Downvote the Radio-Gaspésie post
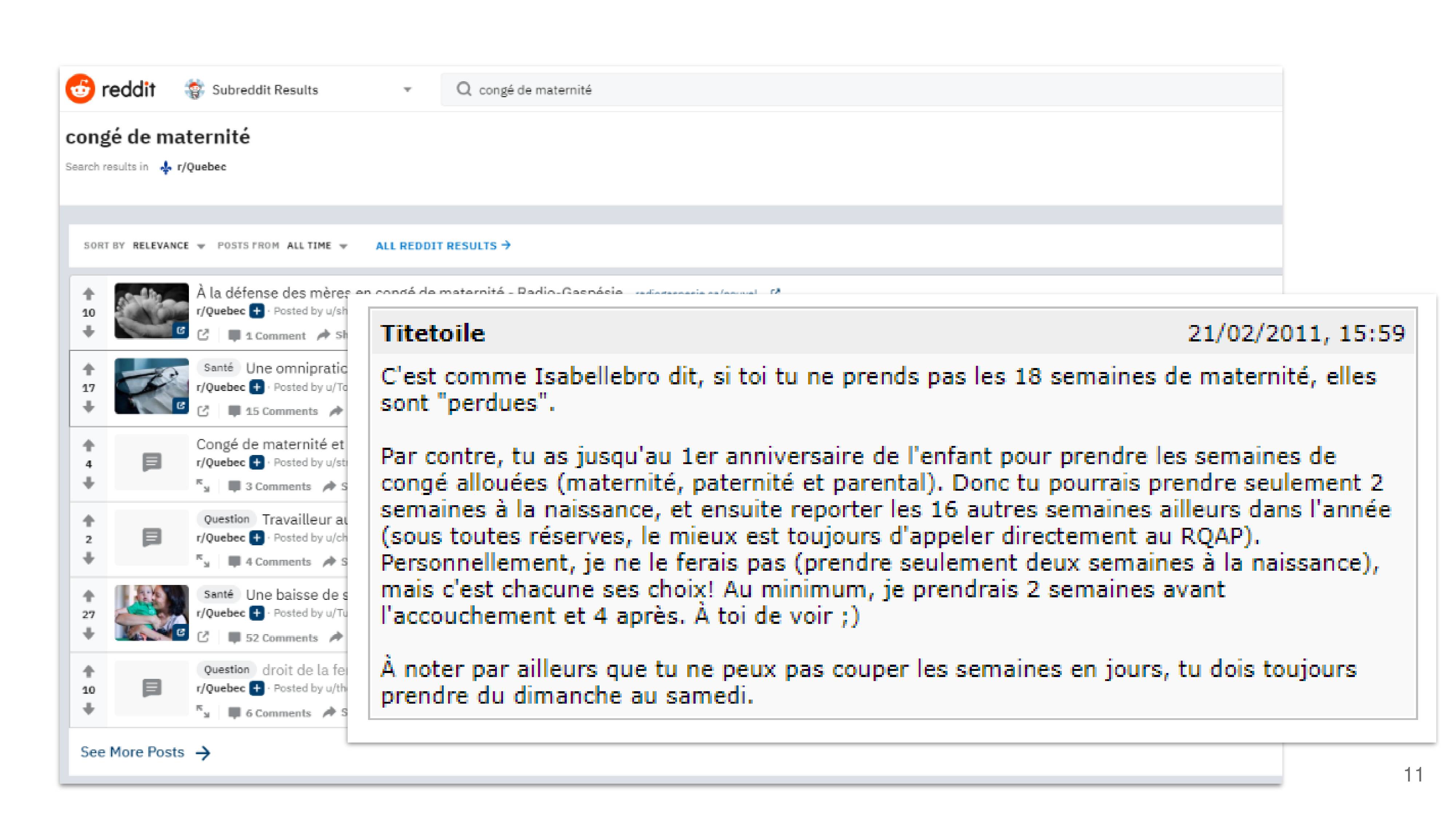The image size is (1456, 819). 88,332
